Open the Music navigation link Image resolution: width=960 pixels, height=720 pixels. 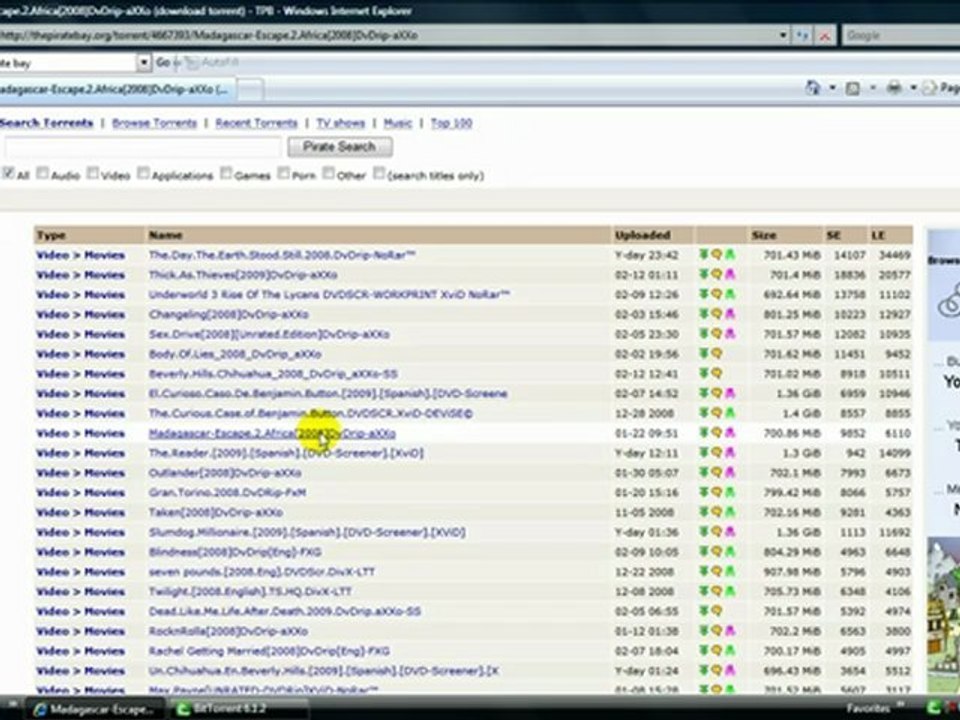pos(398,123)
